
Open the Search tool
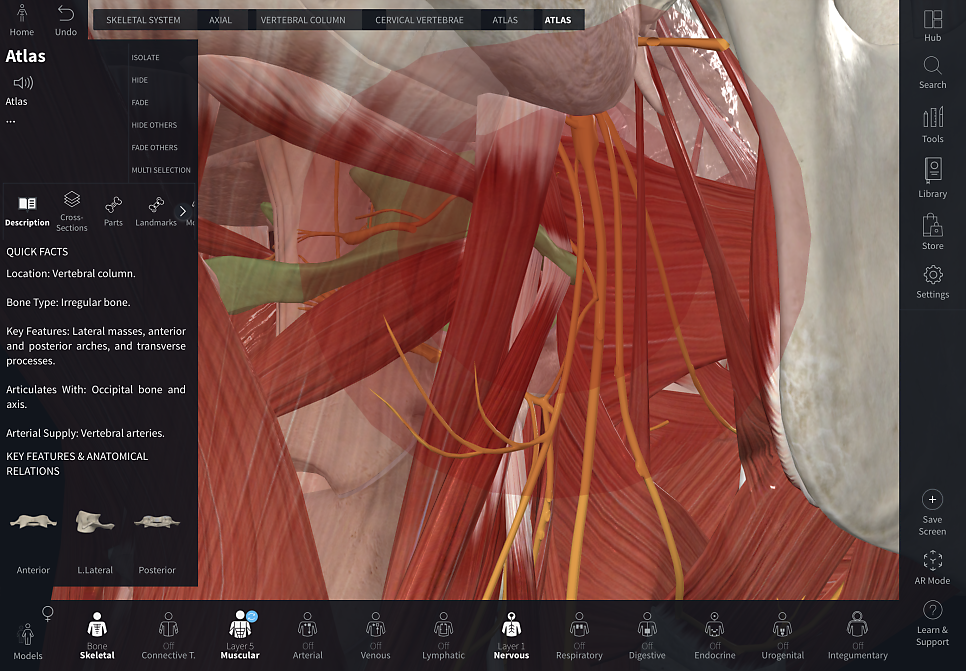[932, 73]
